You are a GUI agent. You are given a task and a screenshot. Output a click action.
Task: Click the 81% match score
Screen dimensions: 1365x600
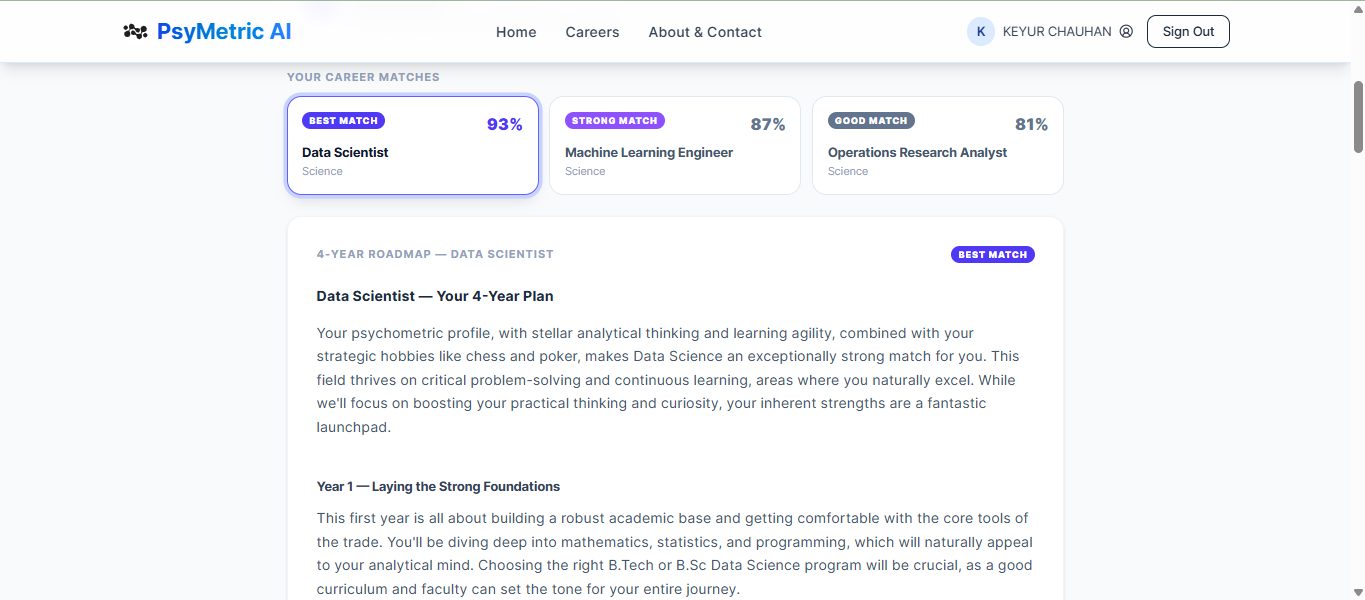1031,125
